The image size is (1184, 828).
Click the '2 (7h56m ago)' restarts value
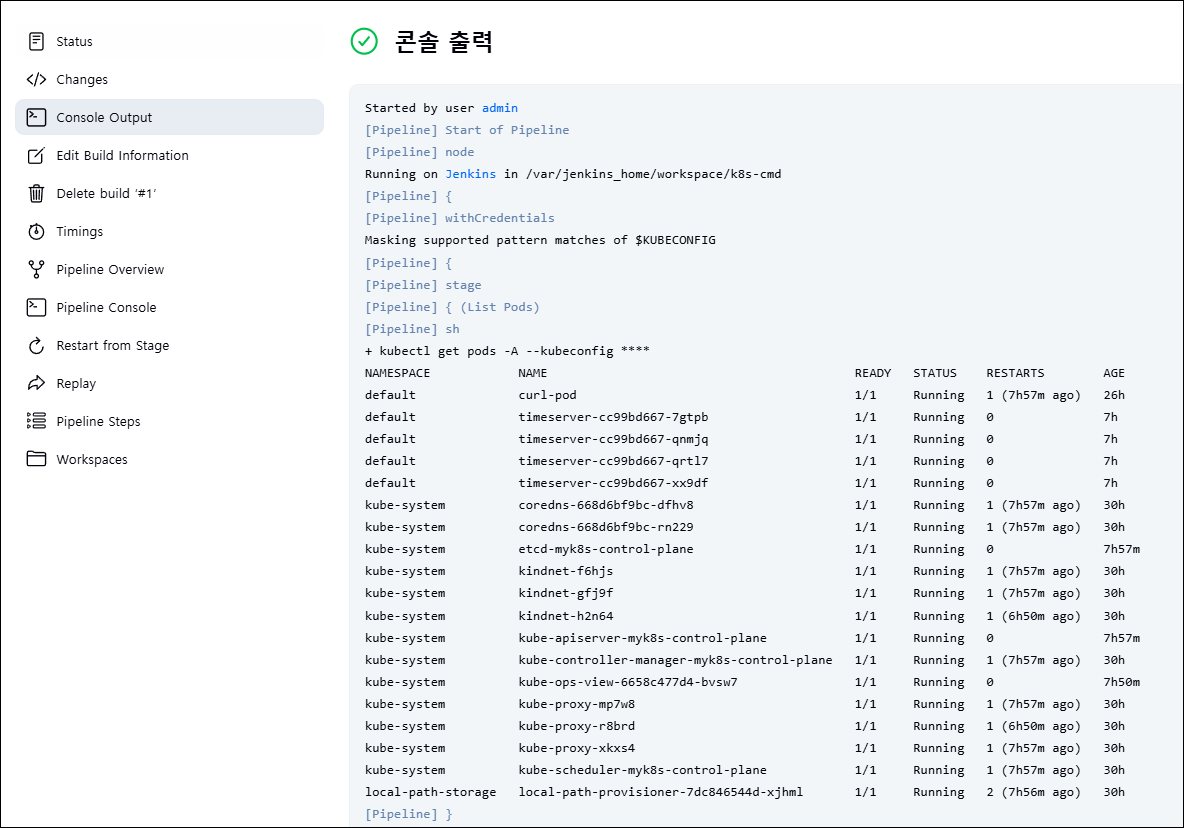tap(1033, 792)
